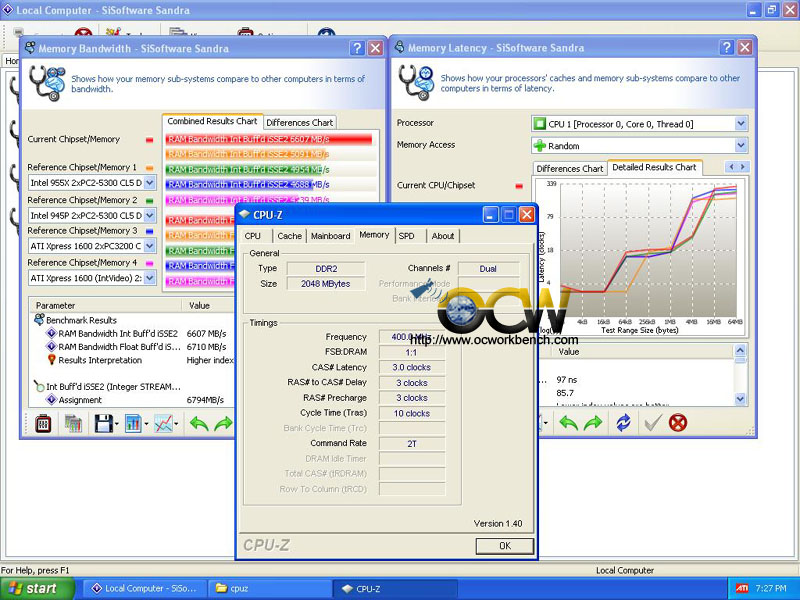Expand the ATI Xpress 1600 (IntVideo) dropdown
The image size is (800, 600).
(149, 278)
